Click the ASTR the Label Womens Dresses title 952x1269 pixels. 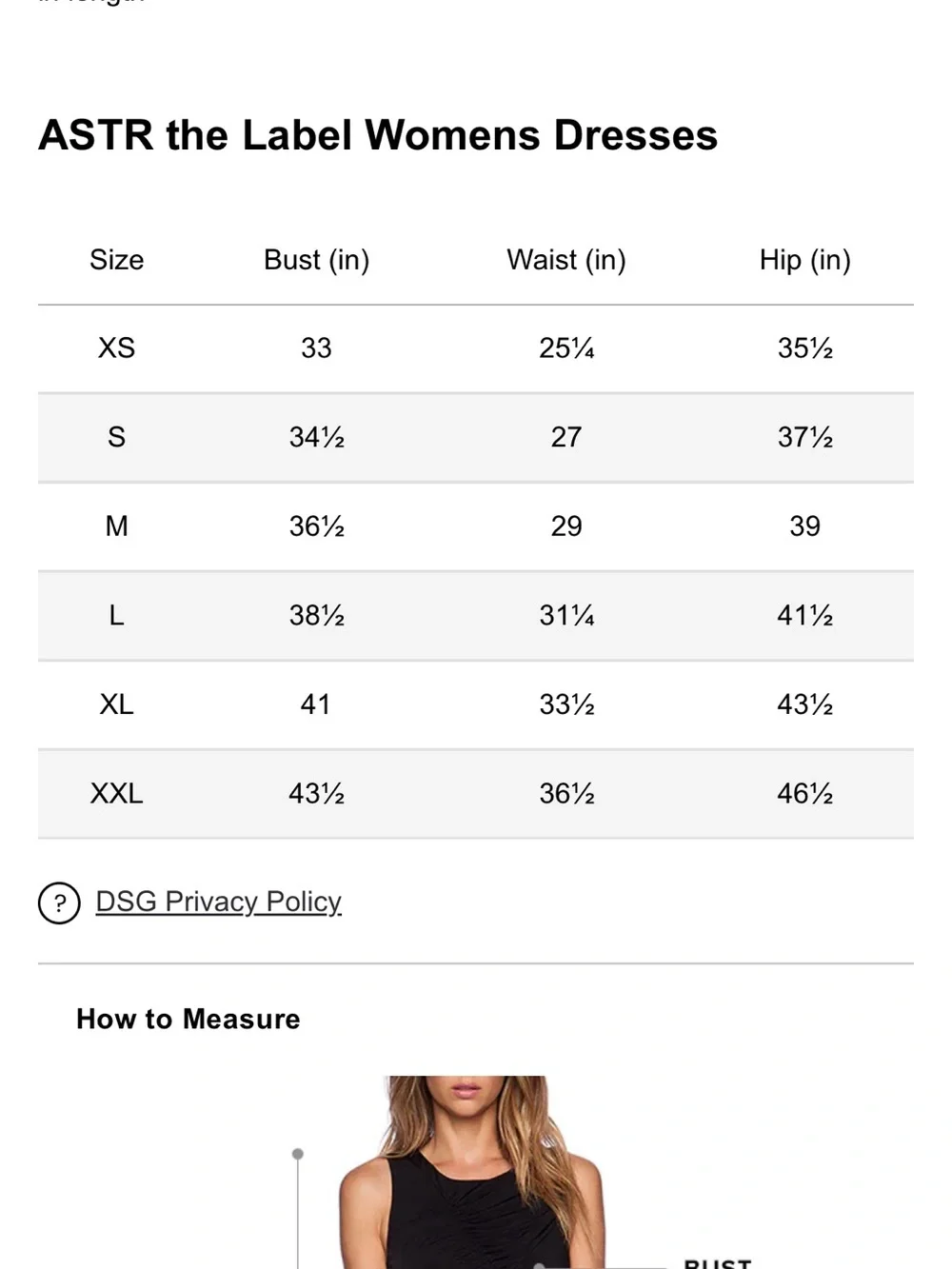click(378, 135)
